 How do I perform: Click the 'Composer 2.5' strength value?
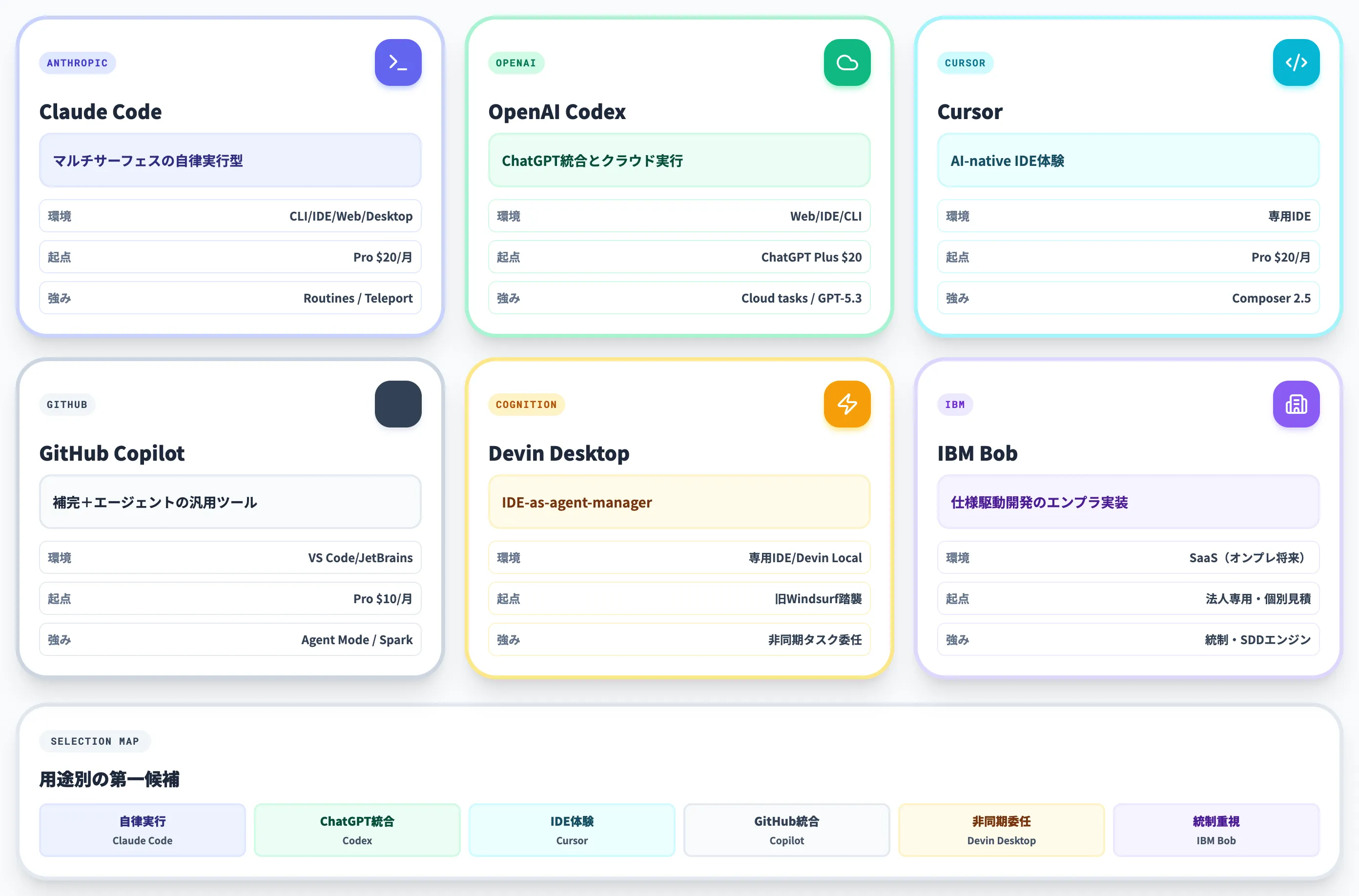1272,298
